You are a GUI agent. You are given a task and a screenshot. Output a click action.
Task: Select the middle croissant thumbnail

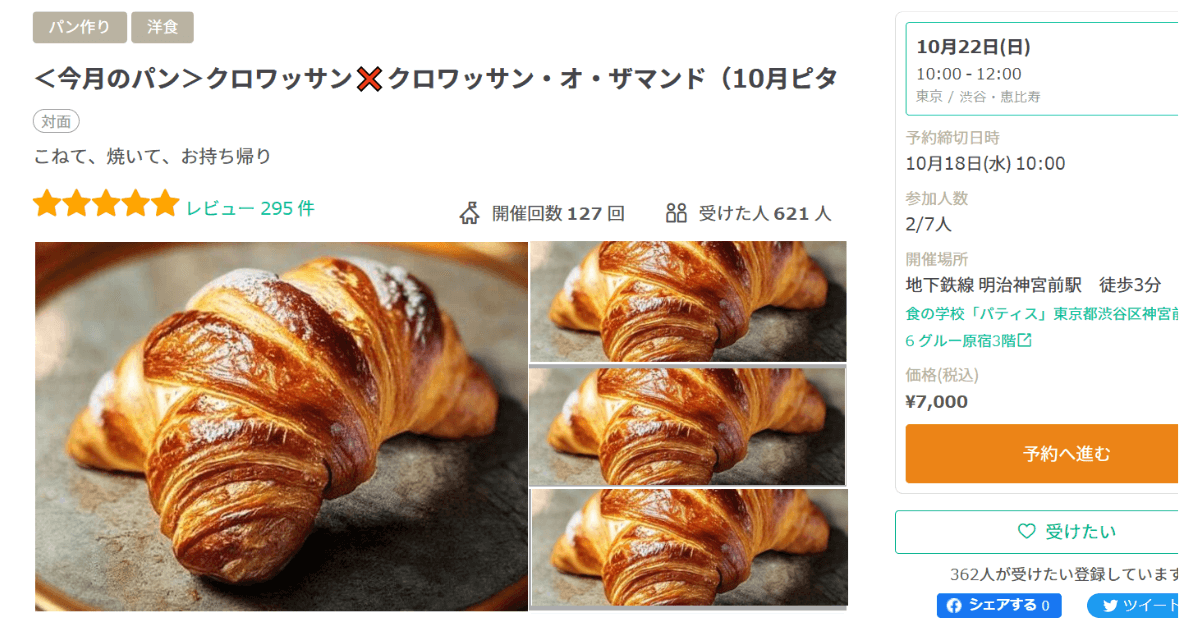point(688,426)
